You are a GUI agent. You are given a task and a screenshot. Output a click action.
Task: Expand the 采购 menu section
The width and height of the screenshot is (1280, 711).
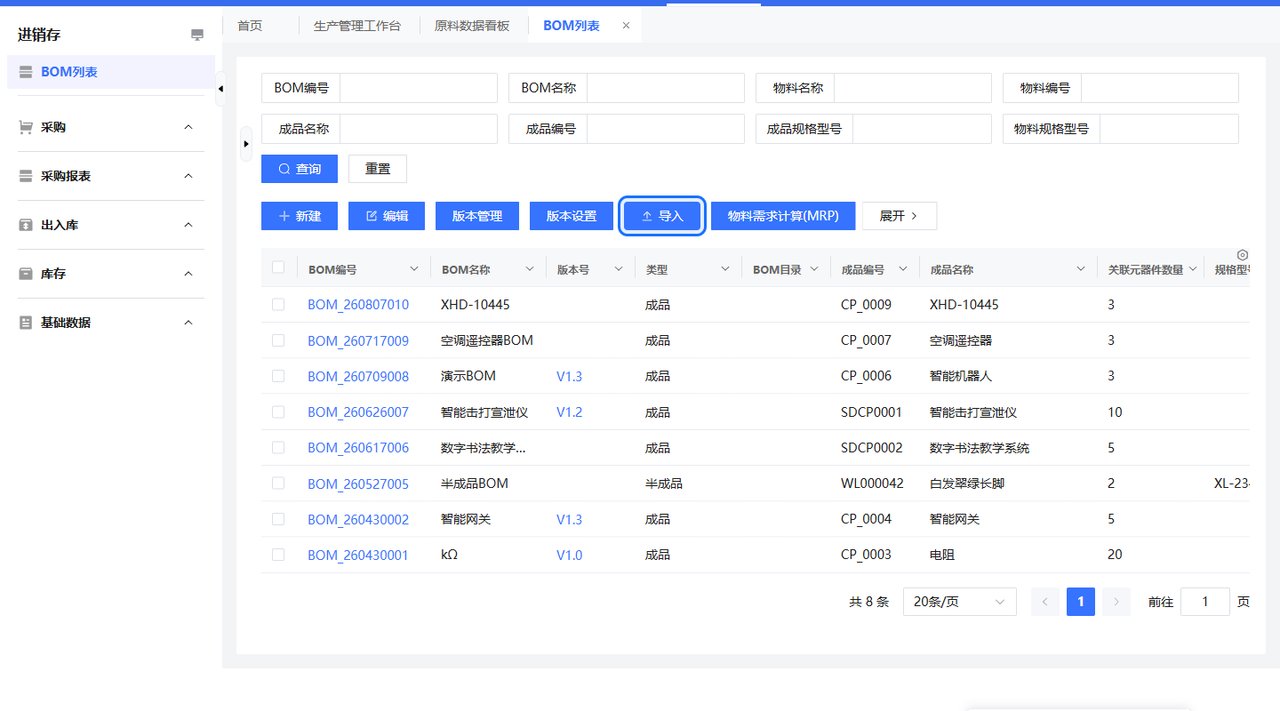(x=188, y=128)
